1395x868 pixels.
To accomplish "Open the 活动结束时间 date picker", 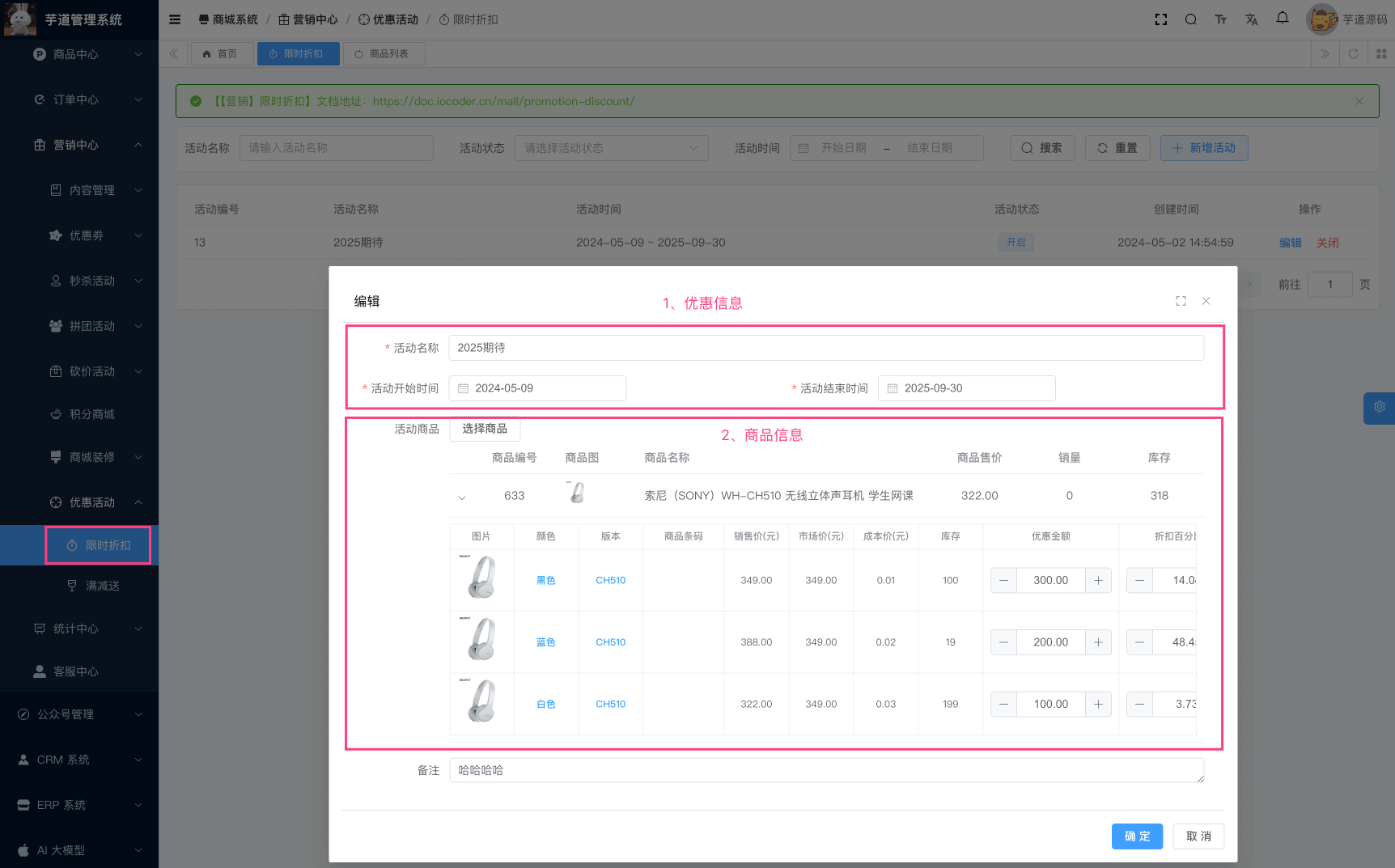I will click(x=967, y=388).
